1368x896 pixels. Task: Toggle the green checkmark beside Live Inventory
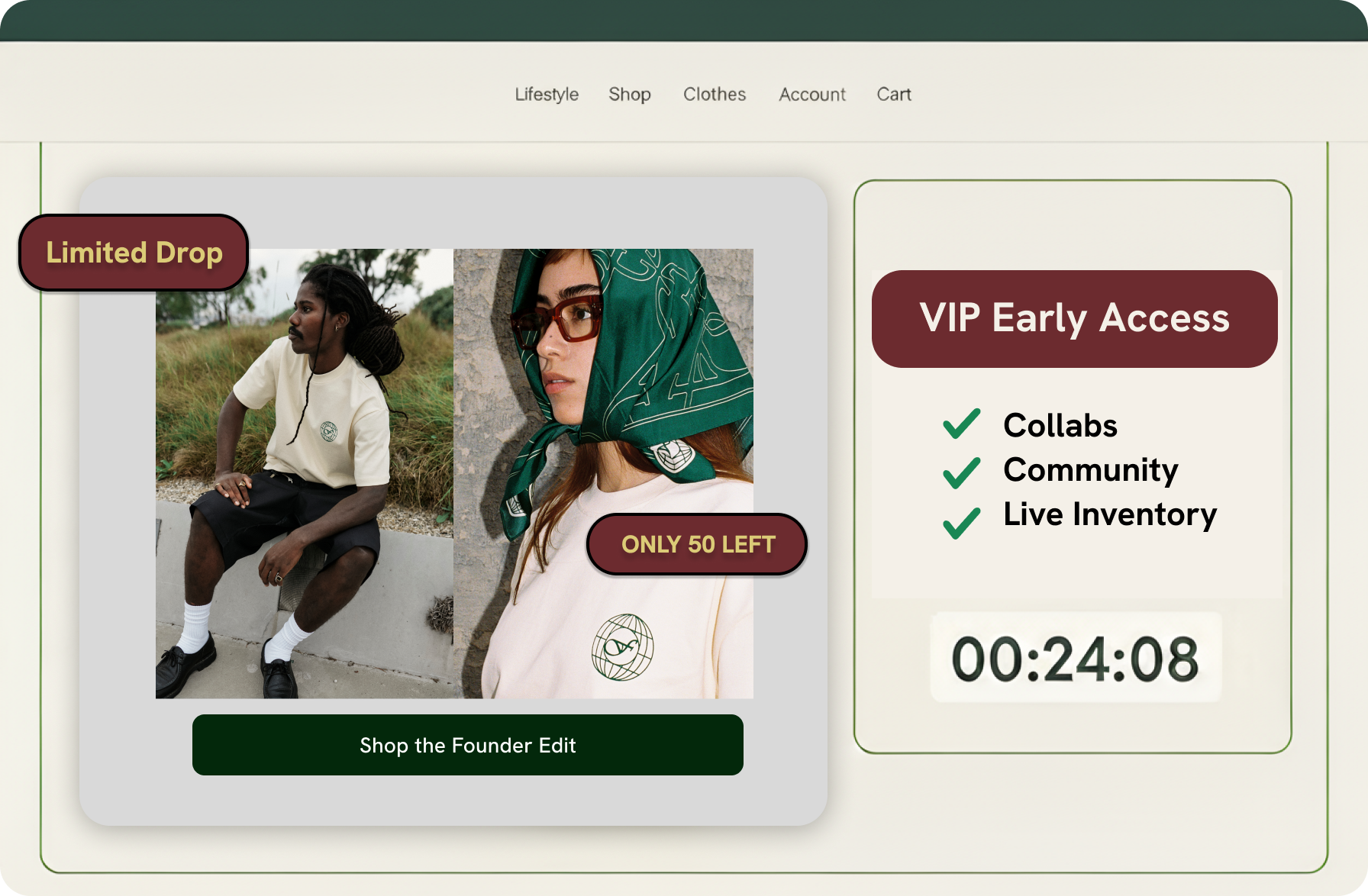coord(962,523)
